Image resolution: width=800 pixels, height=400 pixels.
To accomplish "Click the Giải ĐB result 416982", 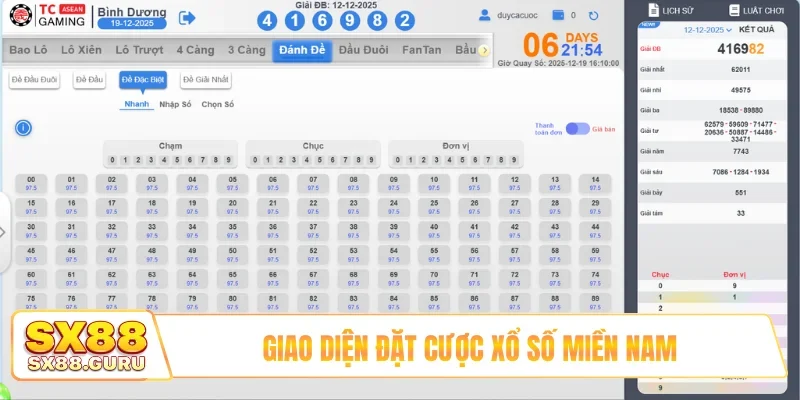I will (x=741, y=49).
